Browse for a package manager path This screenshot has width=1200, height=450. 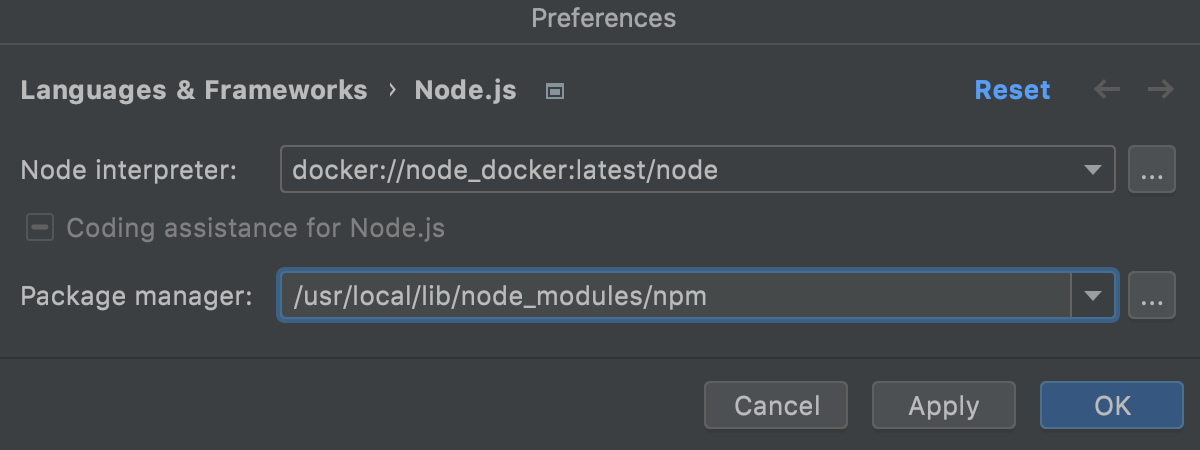click(x=1151, y=297)
